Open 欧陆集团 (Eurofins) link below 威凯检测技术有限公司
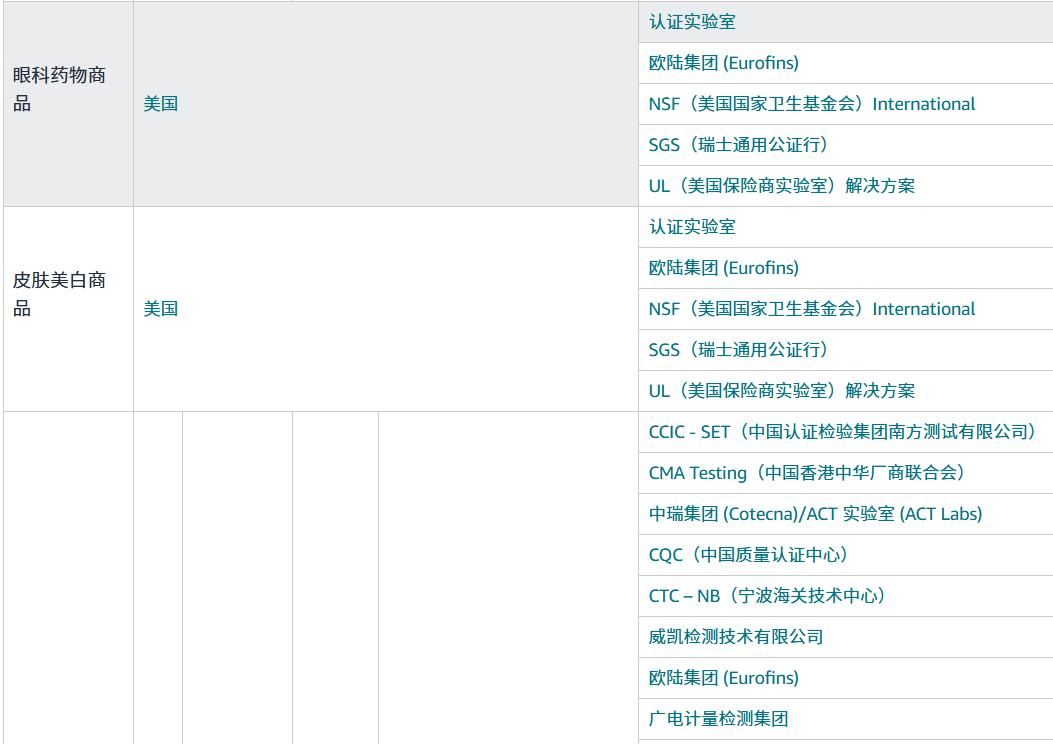Screen dimensions: 1053x744 pos(723,678)
